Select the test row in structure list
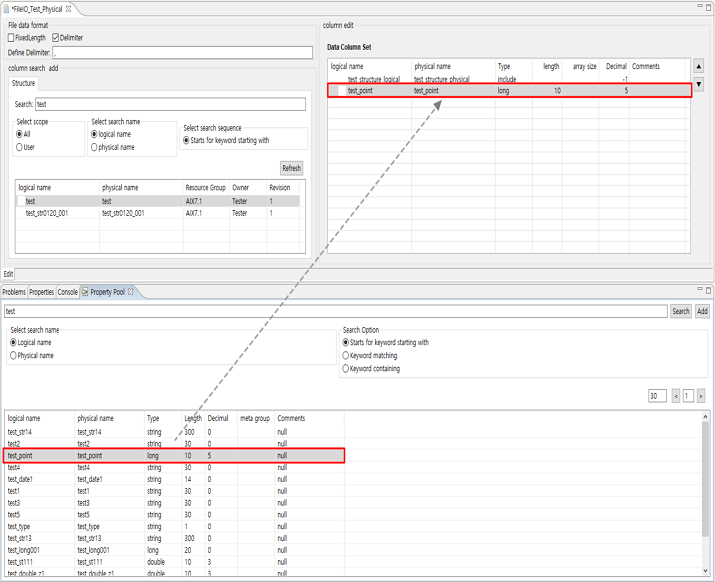Screen dimensions: 715x582 158,201
